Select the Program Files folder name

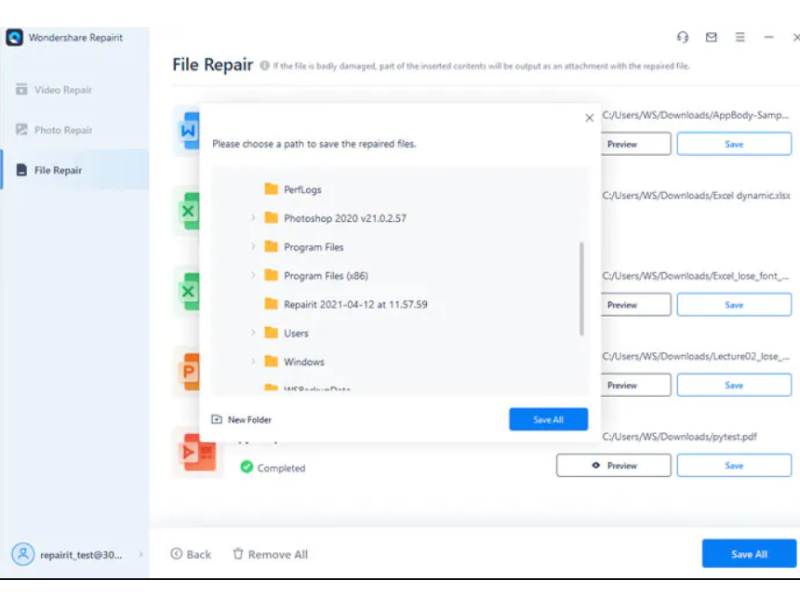314,247
